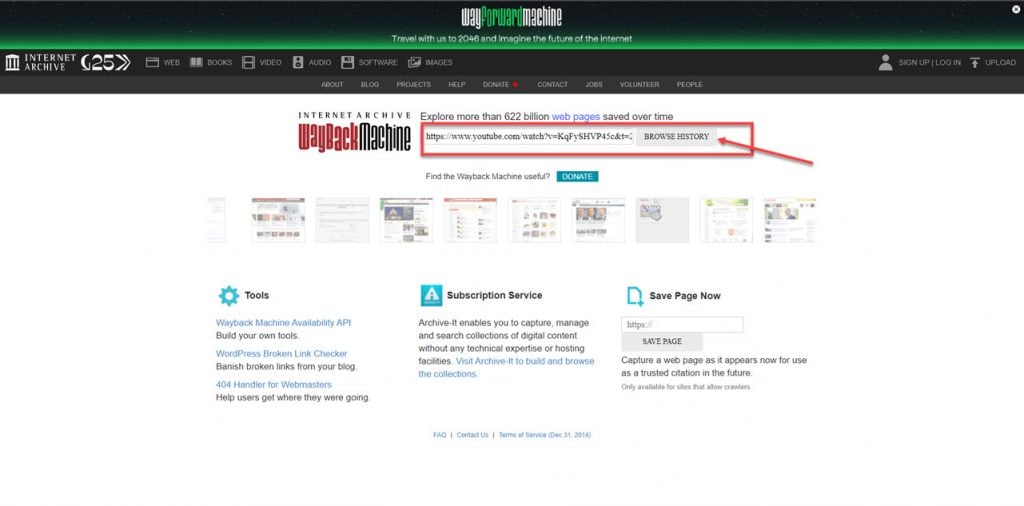The image size is (1024, 506).
Task: Open the FAQ footer link
Action: point(440,435)
